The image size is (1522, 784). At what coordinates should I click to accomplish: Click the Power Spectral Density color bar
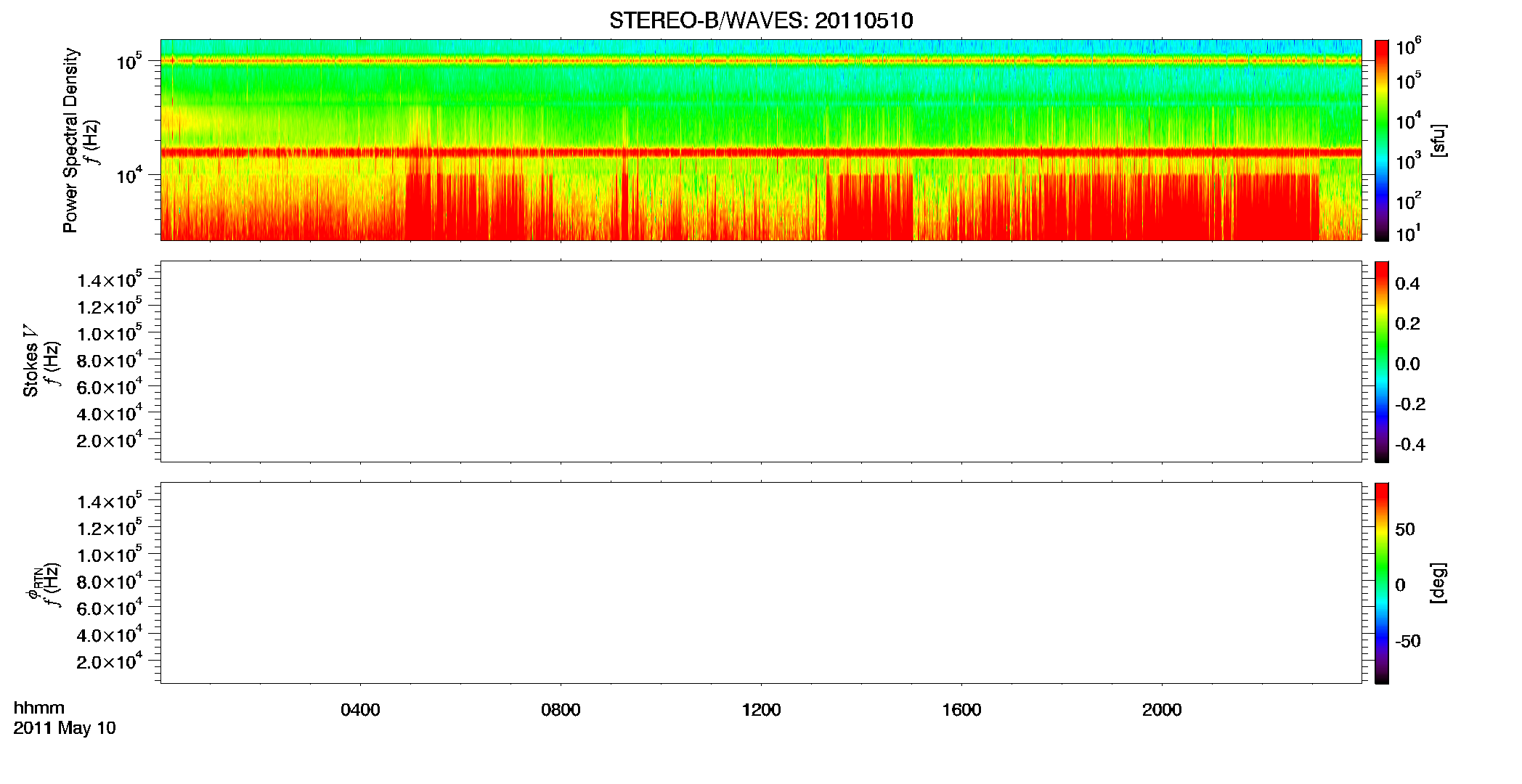tap(1382, 140)
